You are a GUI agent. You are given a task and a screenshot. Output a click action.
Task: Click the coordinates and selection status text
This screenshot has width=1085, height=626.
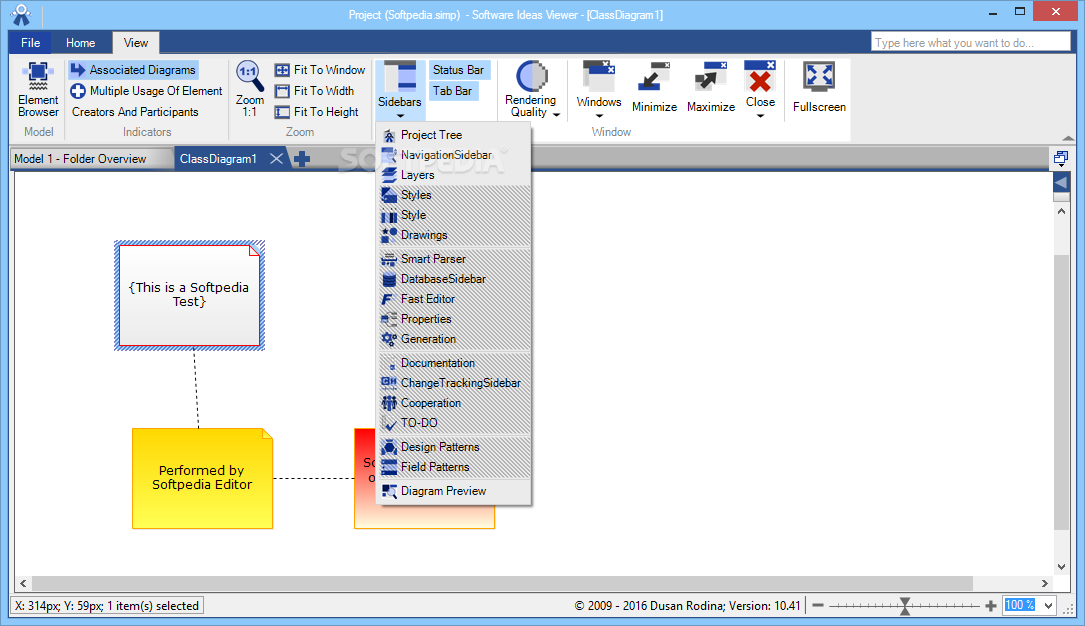(107, 606)
